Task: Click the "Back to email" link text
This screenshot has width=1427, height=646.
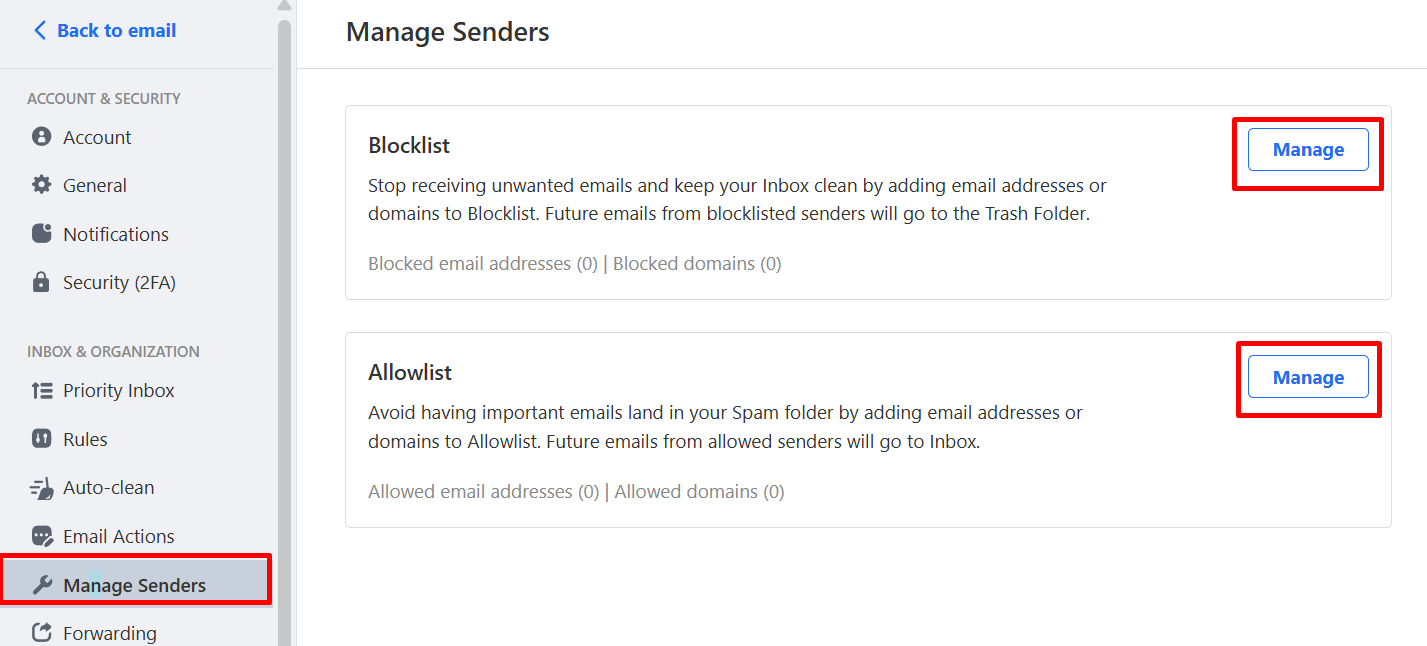Action: tap(116, 31)
